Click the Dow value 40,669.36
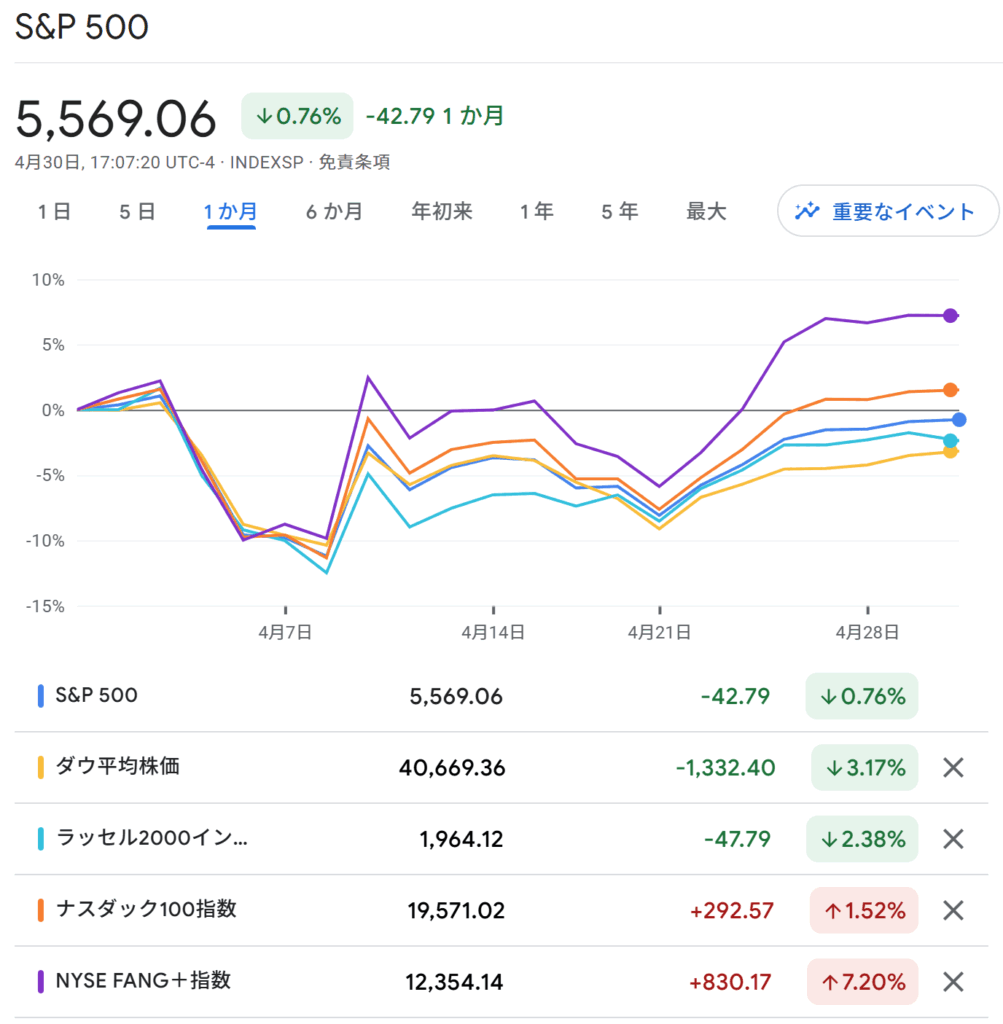Screen dimensions: 1003x1024 point(452,768)
